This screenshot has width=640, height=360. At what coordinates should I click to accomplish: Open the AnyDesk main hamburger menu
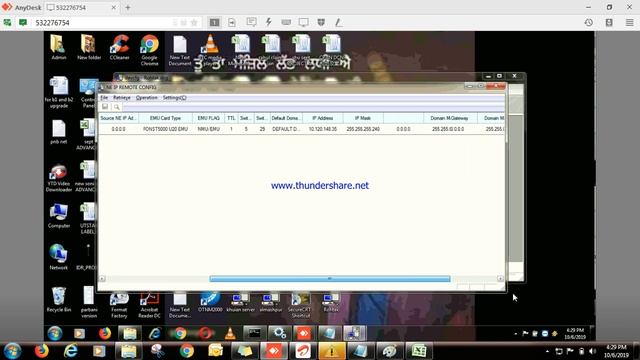point(630,23)
